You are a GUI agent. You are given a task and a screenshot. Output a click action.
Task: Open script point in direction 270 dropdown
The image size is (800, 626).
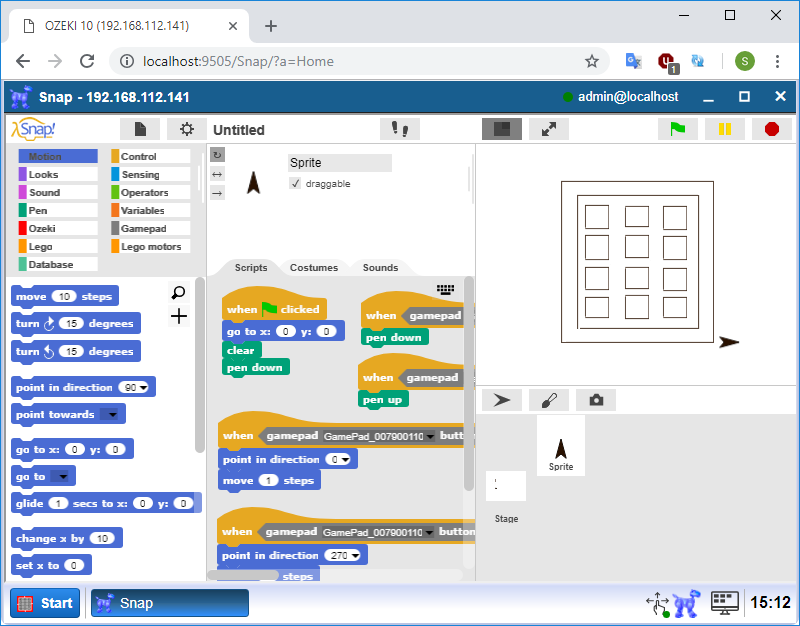point(355,556)
